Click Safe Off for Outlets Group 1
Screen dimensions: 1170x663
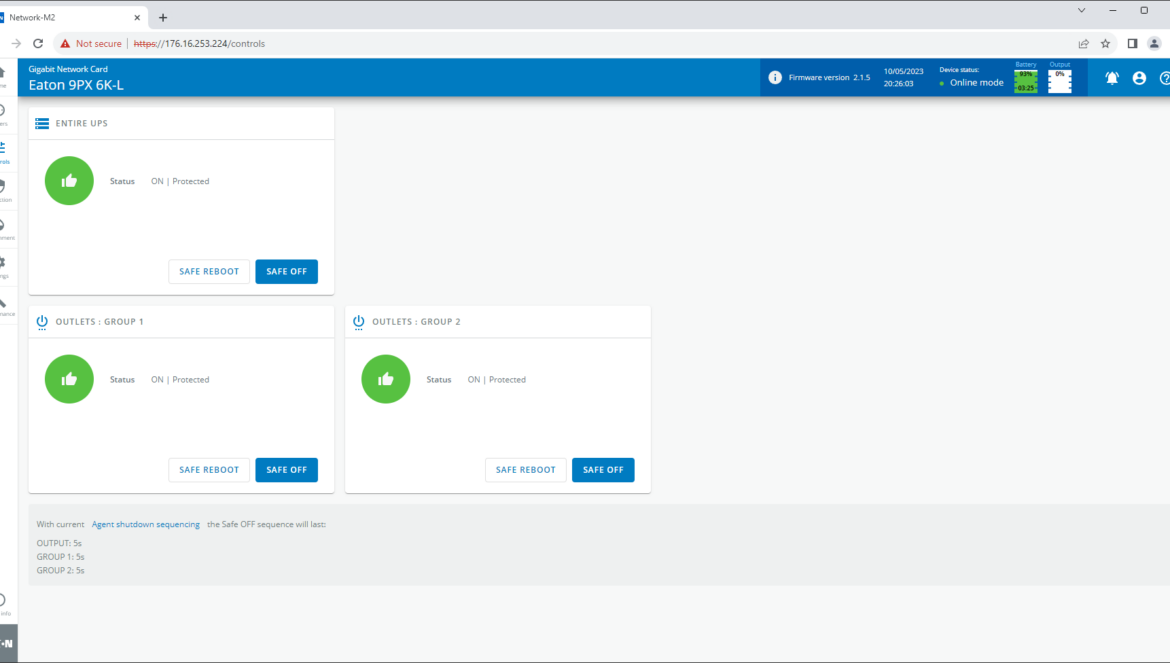click(x=287, y=470)
